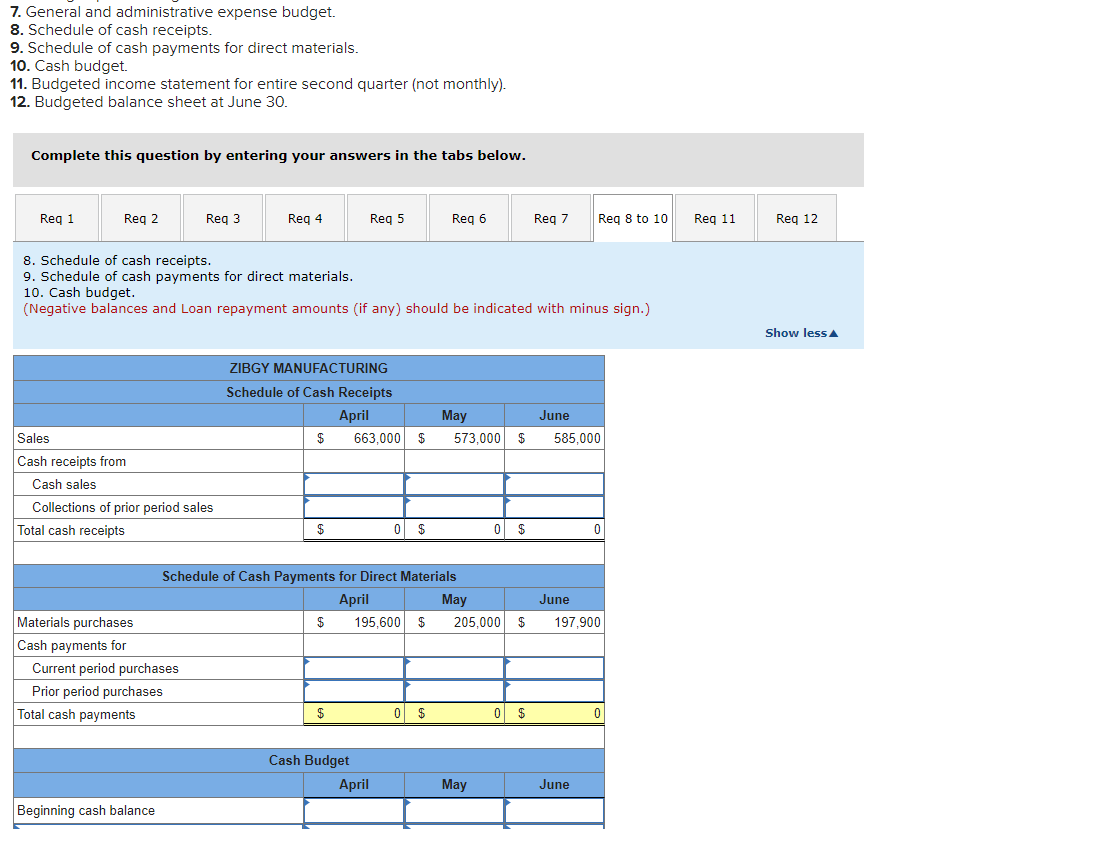Select April Prior period purchases cell
Screen dimensions: 1093x847
tap(354, 691)
